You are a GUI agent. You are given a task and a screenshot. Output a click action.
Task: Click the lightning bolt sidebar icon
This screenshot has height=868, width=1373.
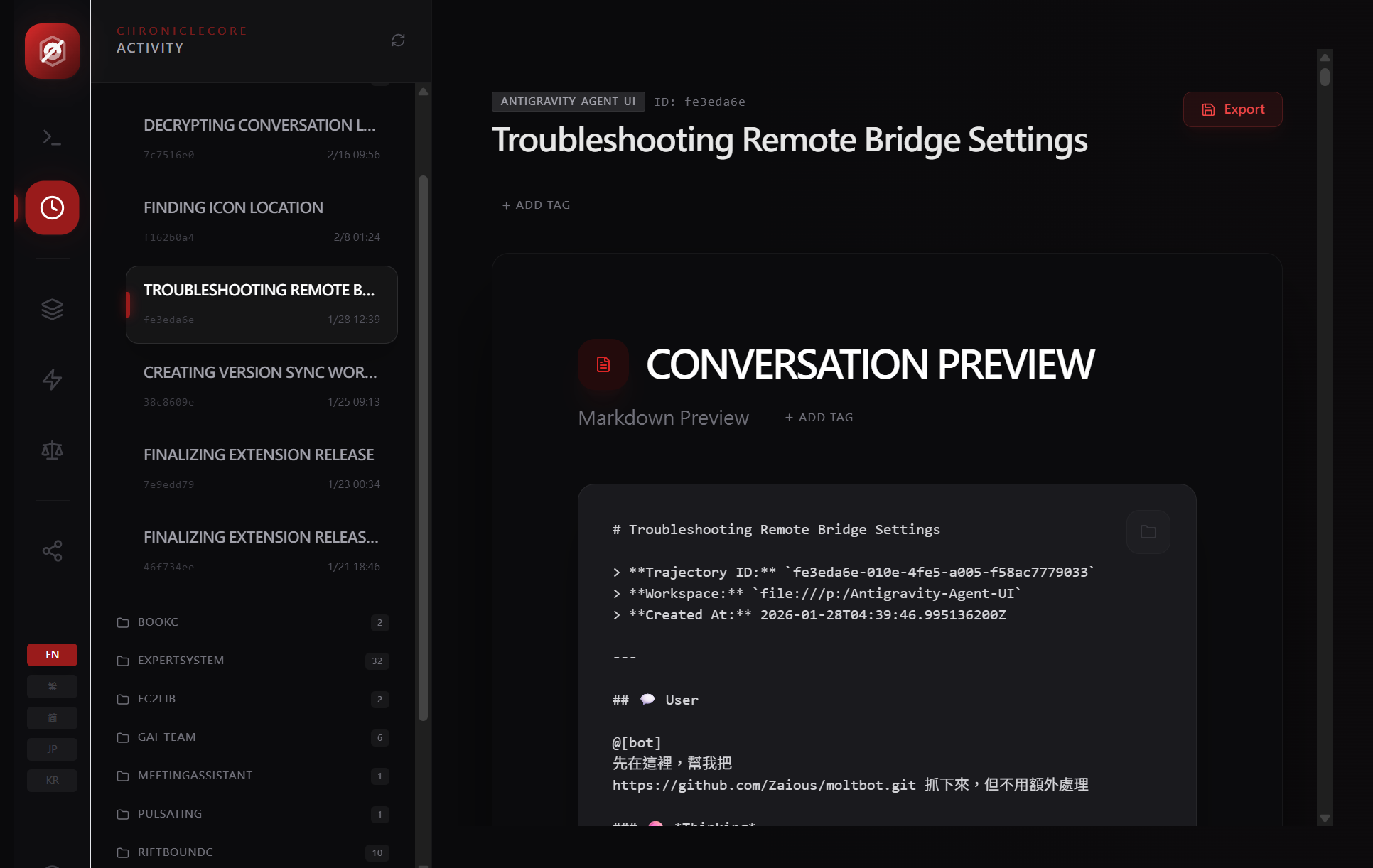pos(52,379)
